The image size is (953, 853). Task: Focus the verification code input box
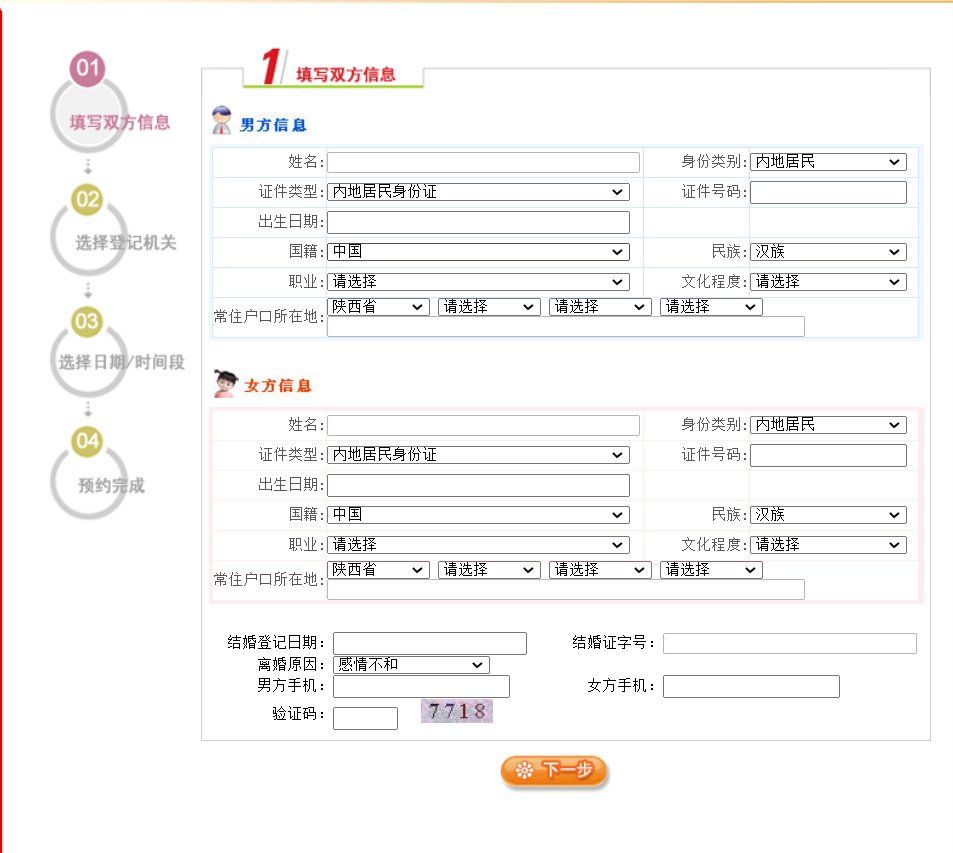click(365, 718)
